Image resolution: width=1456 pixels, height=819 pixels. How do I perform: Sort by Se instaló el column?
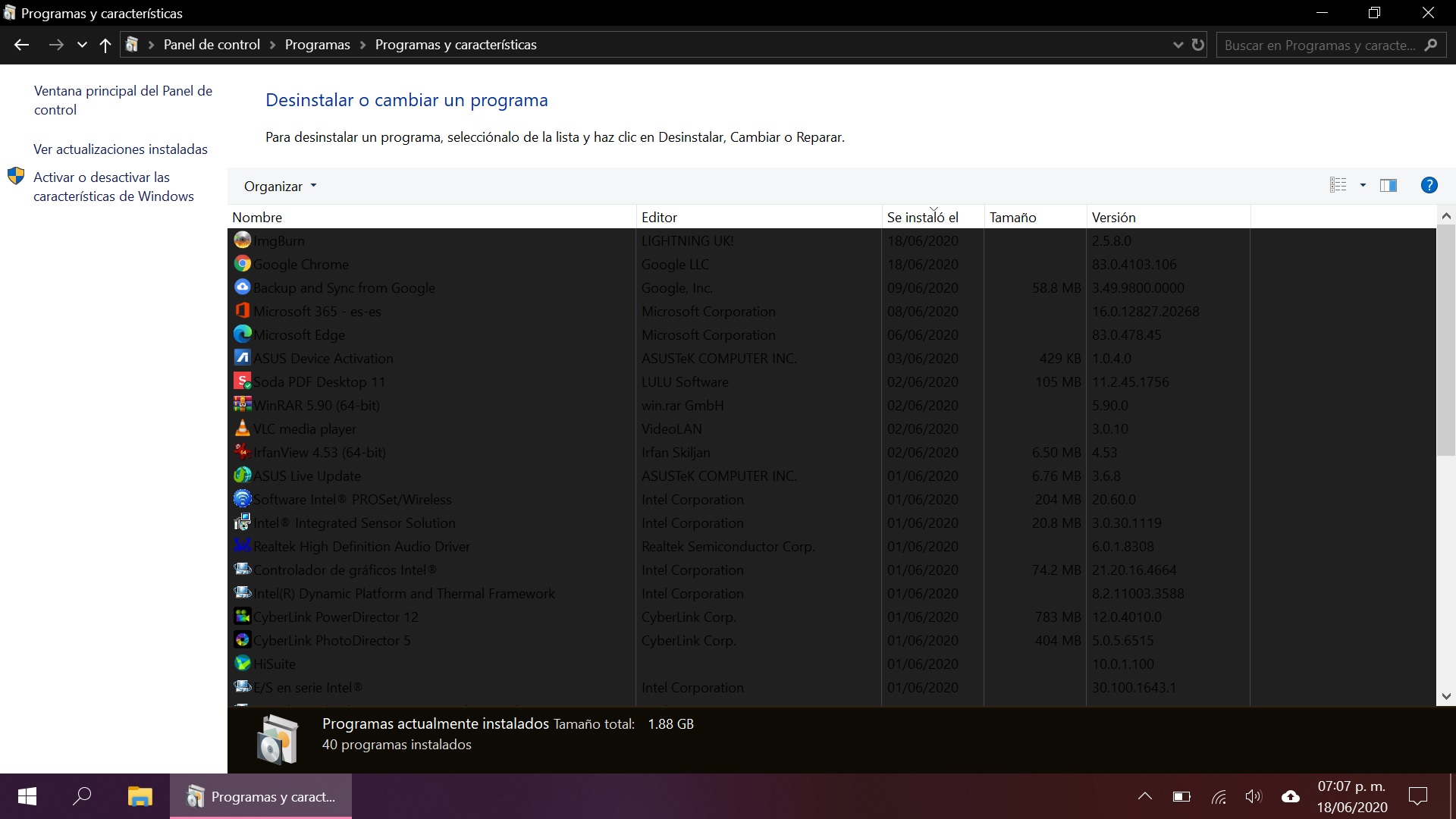click(x=933, y=217)
